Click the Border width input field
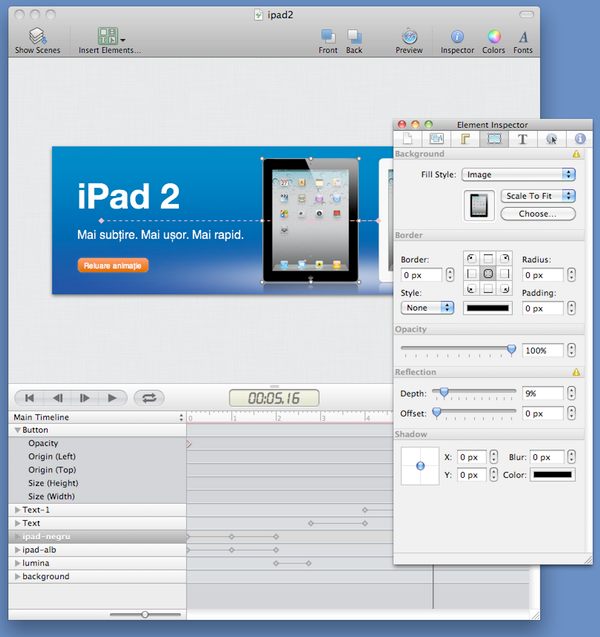600x637 pixels. [x=421, y=275]
